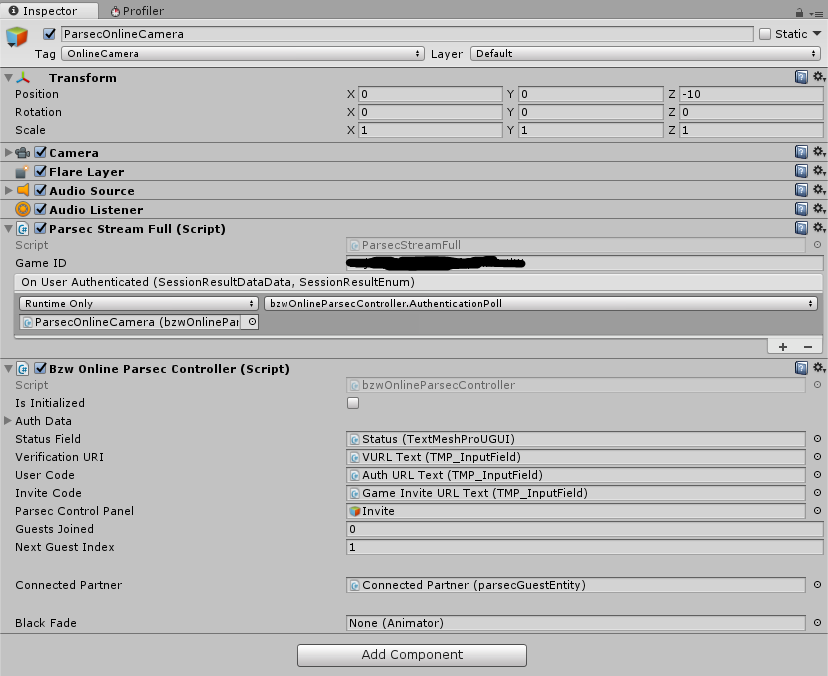Image resolution: width=828 pixels, height=676 pixels.
Task: Disable Bzw Online Parsec Controller checkbox
Action: pos(41,368)
